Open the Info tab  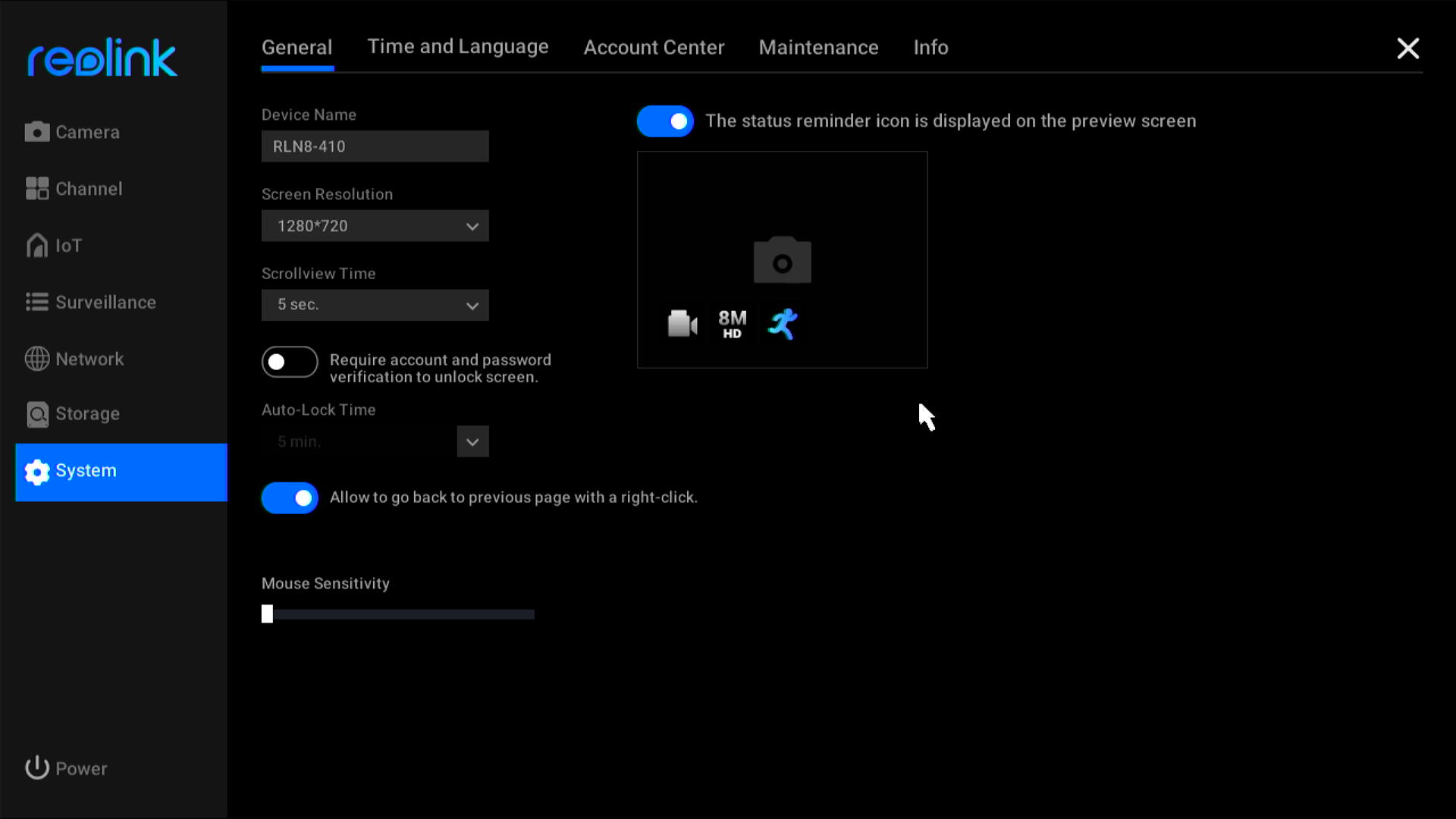(930, 47)
